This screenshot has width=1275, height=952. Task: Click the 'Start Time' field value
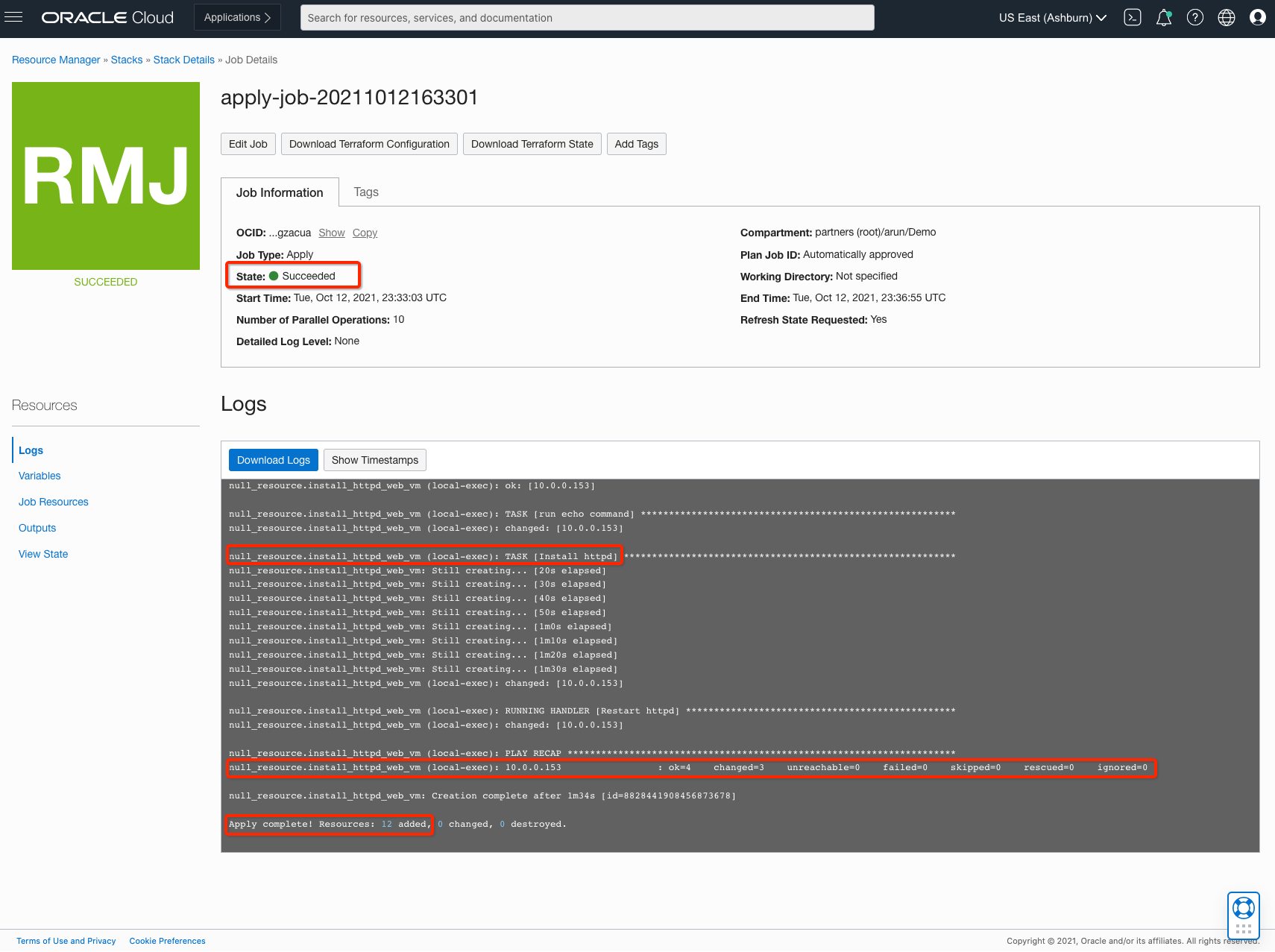click(370, 297)
